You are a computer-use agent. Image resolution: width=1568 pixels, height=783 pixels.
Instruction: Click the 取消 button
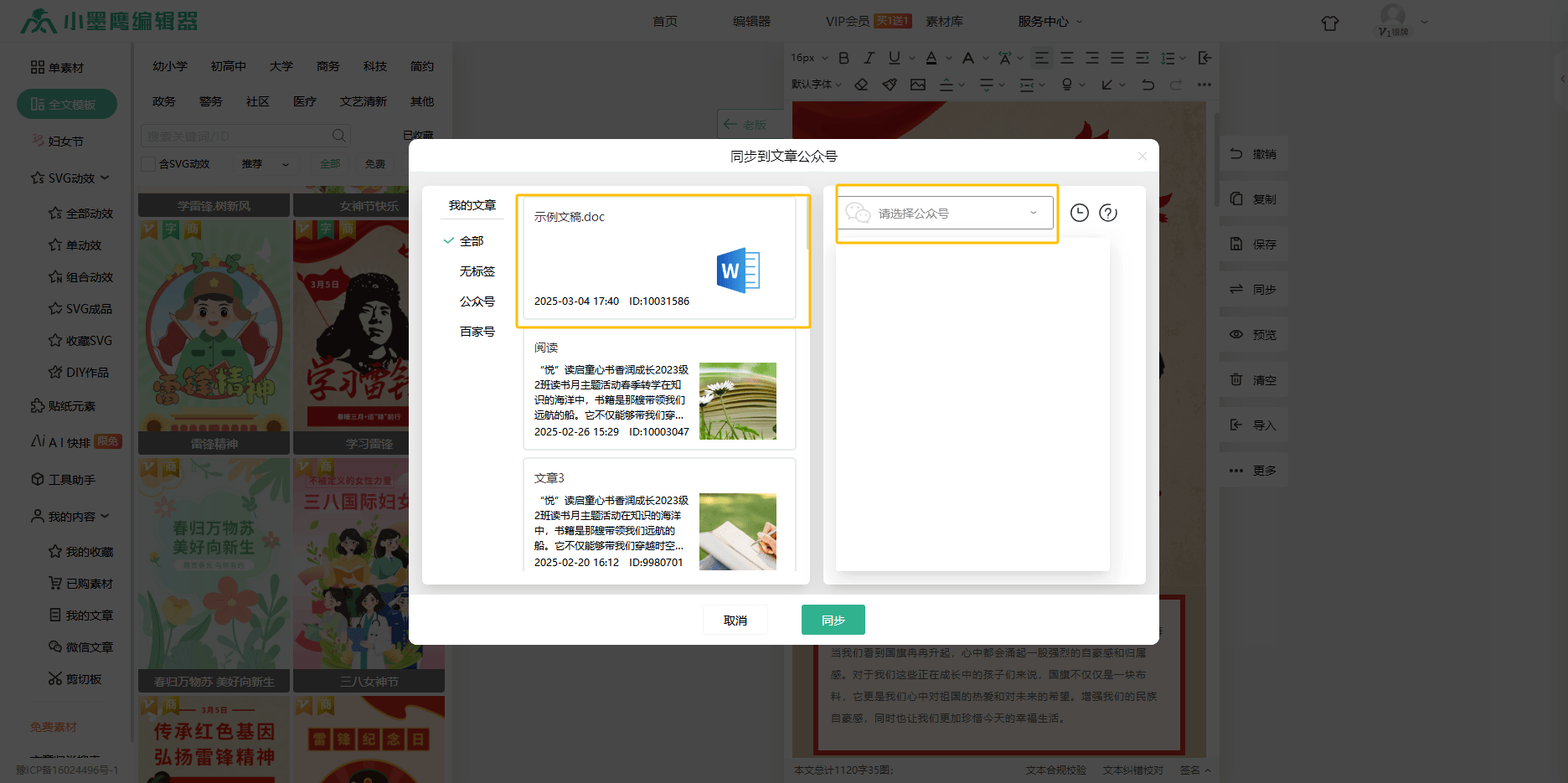coord(735,620)
